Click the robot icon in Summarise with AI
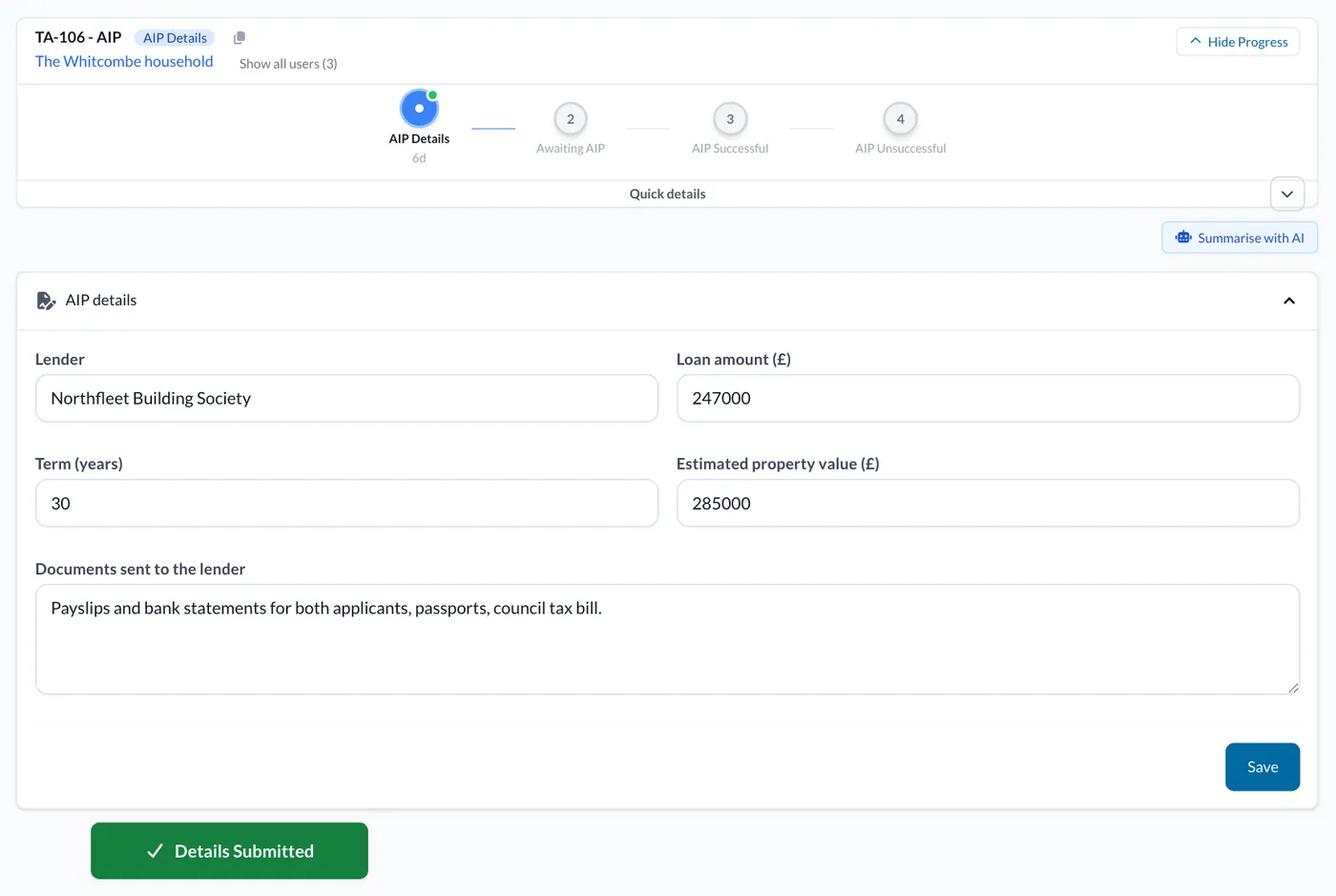The width and height of the screenshot is (1336, 896). [1183, 238]
